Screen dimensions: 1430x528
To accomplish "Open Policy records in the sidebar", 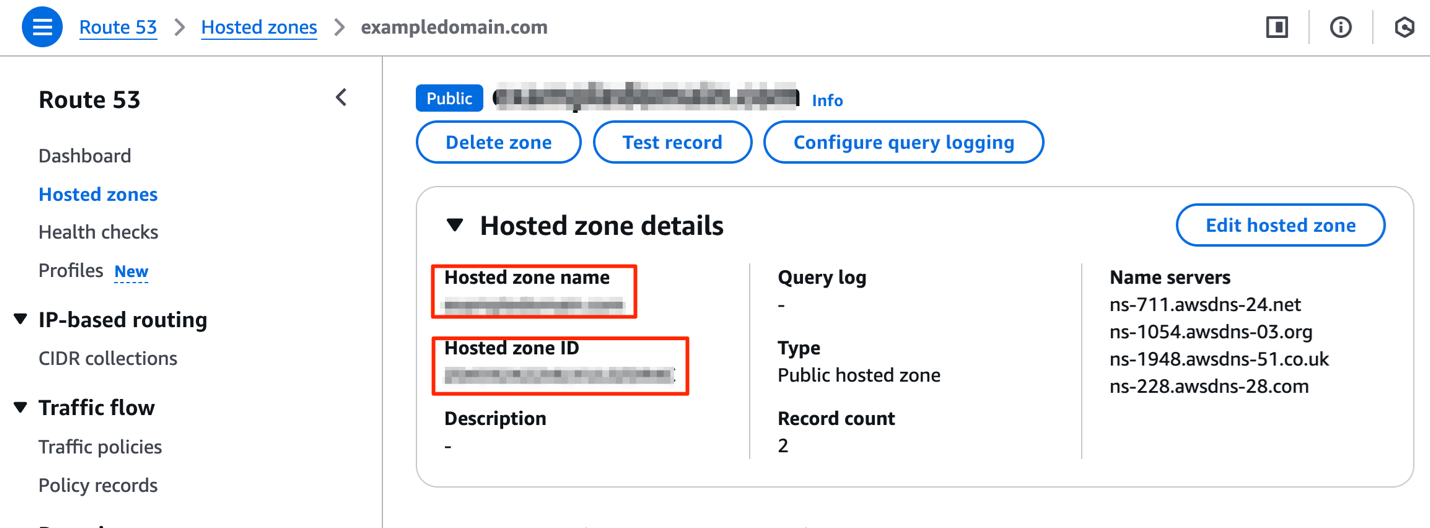I will tap(98, 485).
